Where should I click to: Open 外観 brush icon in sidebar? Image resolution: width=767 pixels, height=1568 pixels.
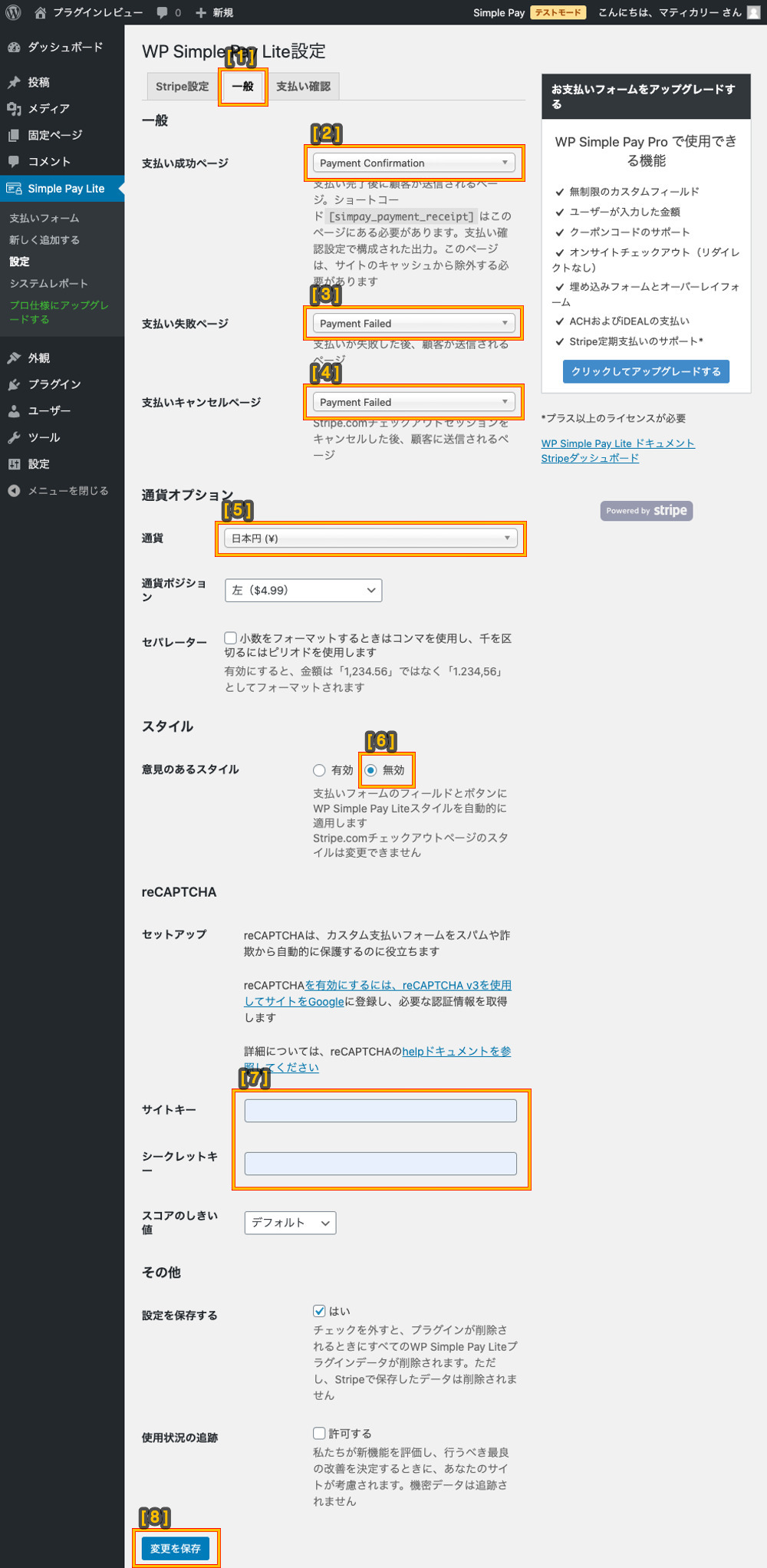(x=14, y=357)
